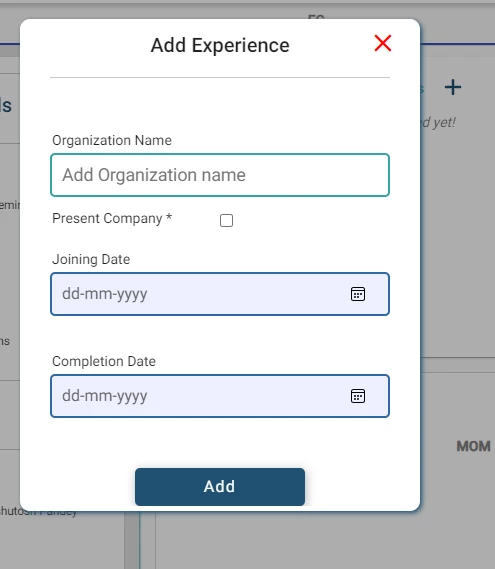495x569 pixels.
Task: Click the Joining Date label
Action: [x=91, y=259]
